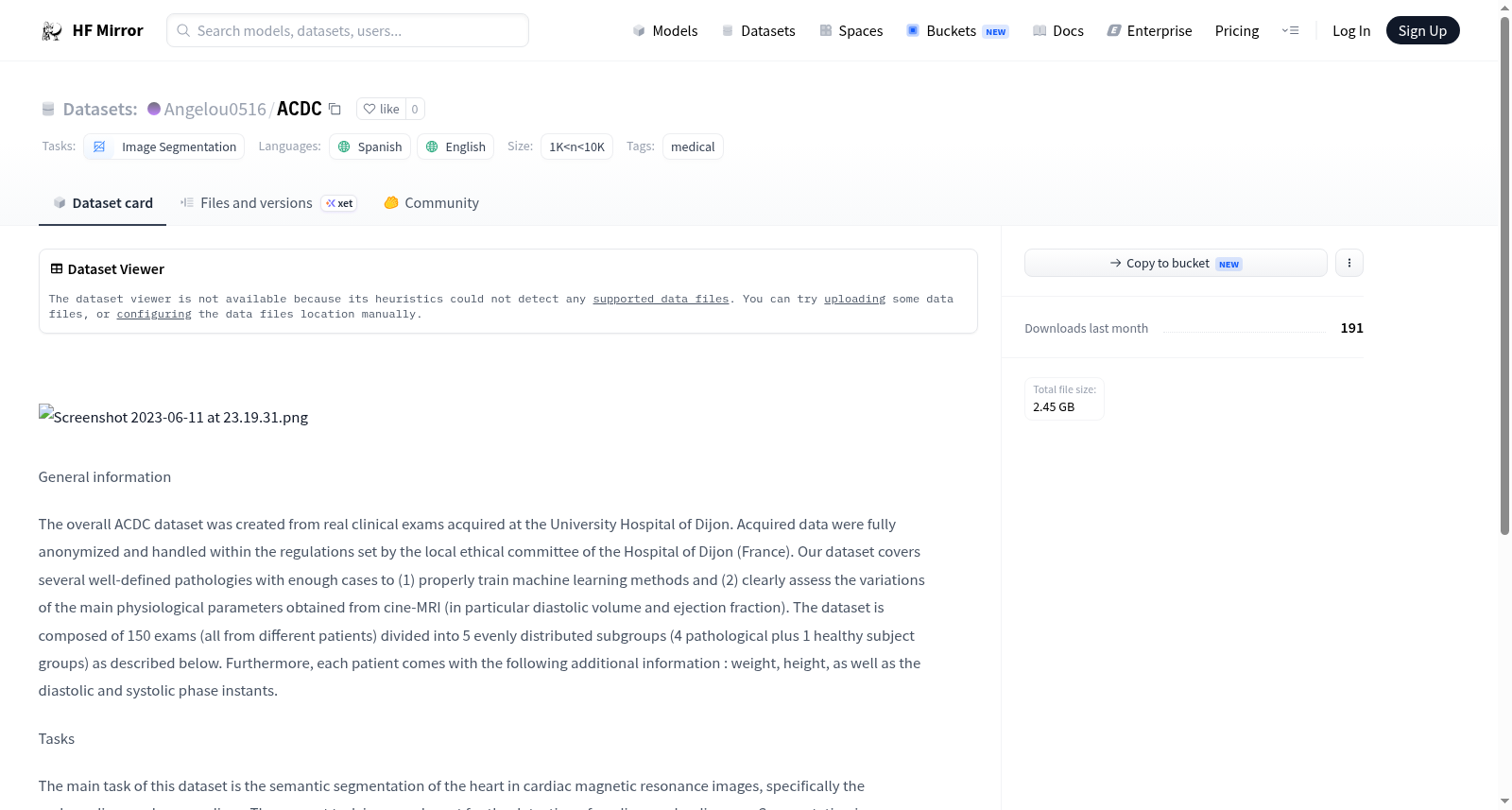Click the broken Screenshot image thumbnail
This screenshot has height=810, width=1512.
click(173, 416)
